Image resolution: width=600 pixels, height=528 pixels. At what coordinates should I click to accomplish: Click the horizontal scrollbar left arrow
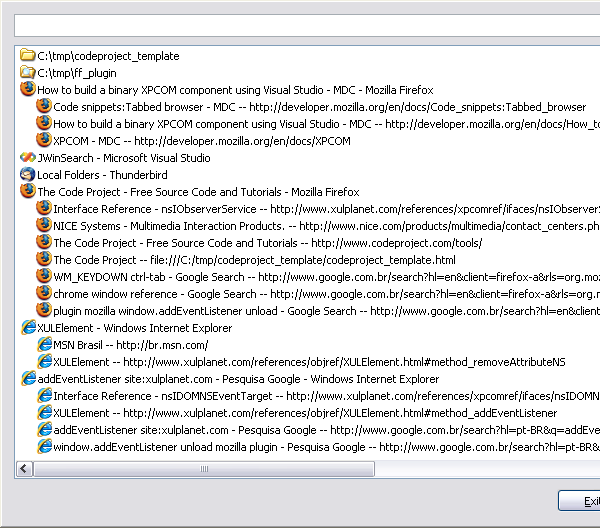tap(24, 468)
